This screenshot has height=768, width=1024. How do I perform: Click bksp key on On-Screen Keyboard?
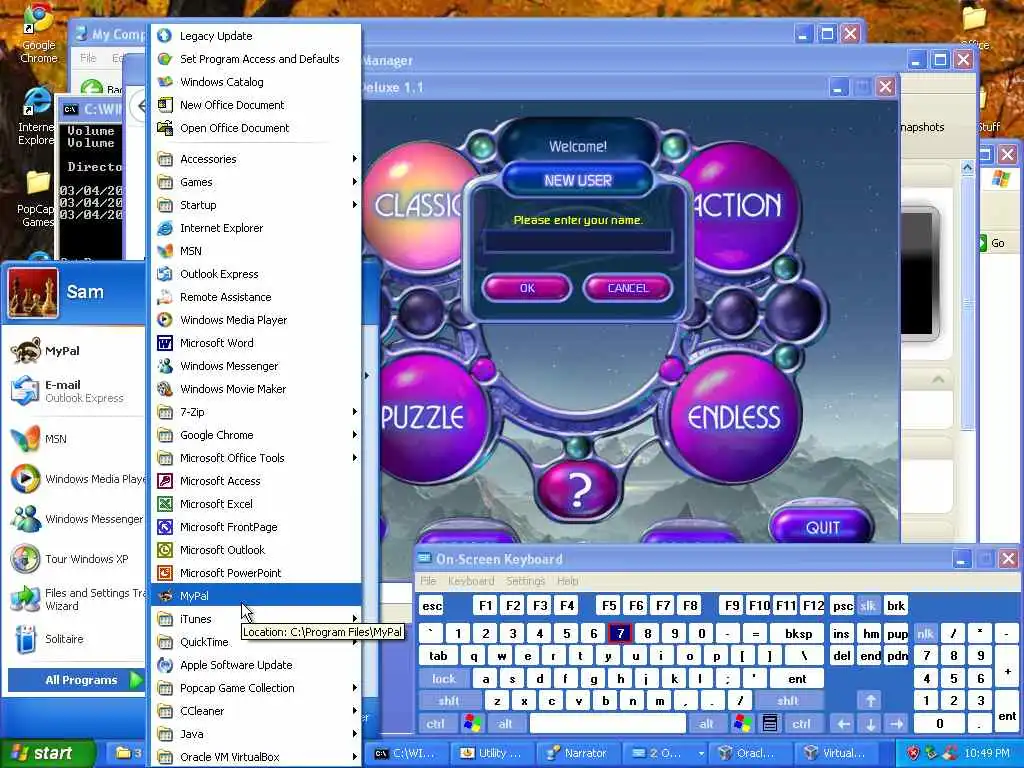pyautogui.click(x=798, y=633)
